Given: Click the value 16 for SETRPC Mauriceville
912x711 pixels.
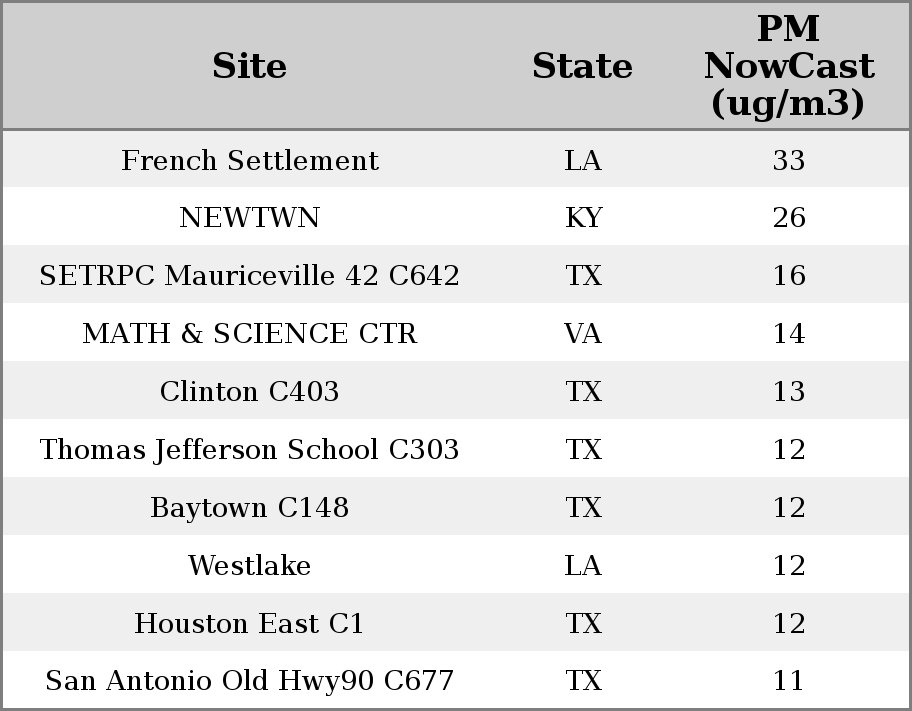Looking at the screenshot, I should tap(789, 275).
